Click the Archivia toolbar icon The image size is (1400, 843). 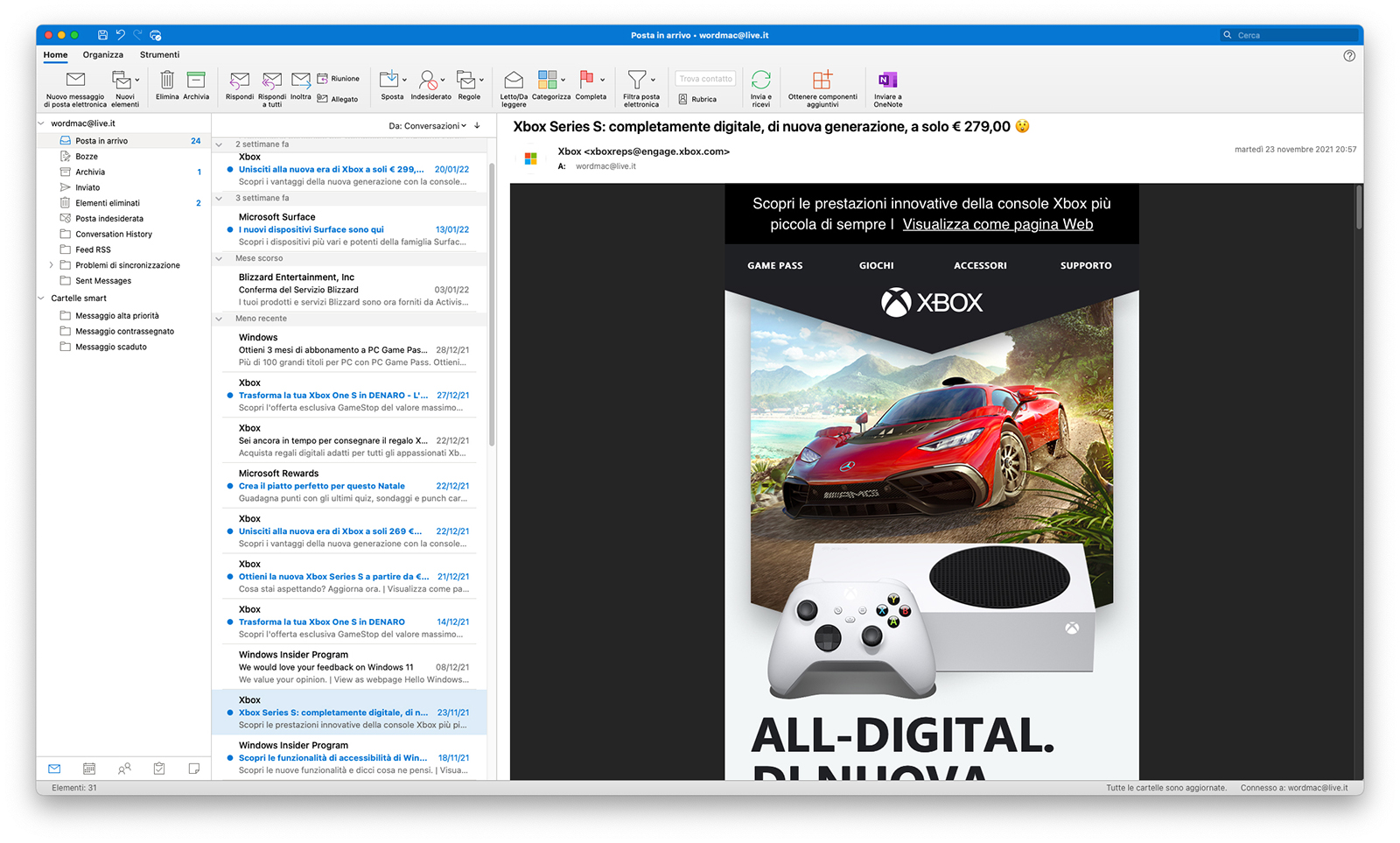pyautogui.click(x=196, y=81)
